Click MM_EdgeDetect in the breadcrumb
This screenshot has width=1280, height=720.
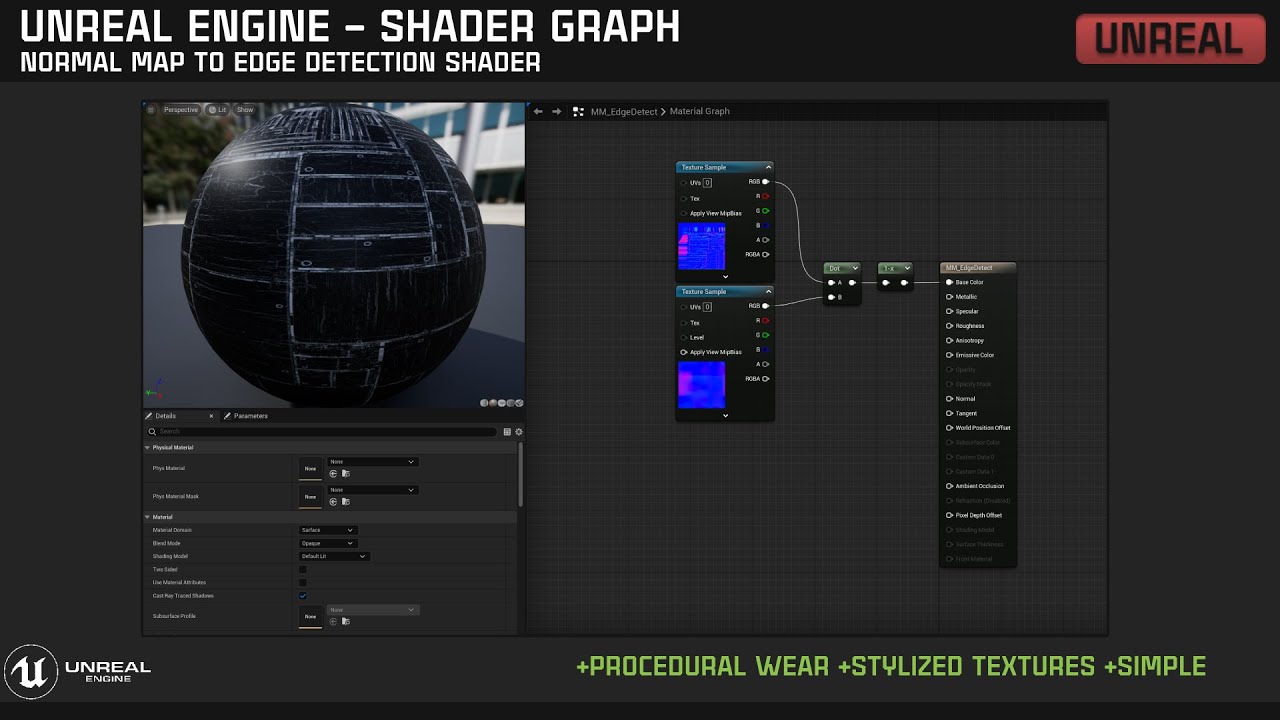624,111
